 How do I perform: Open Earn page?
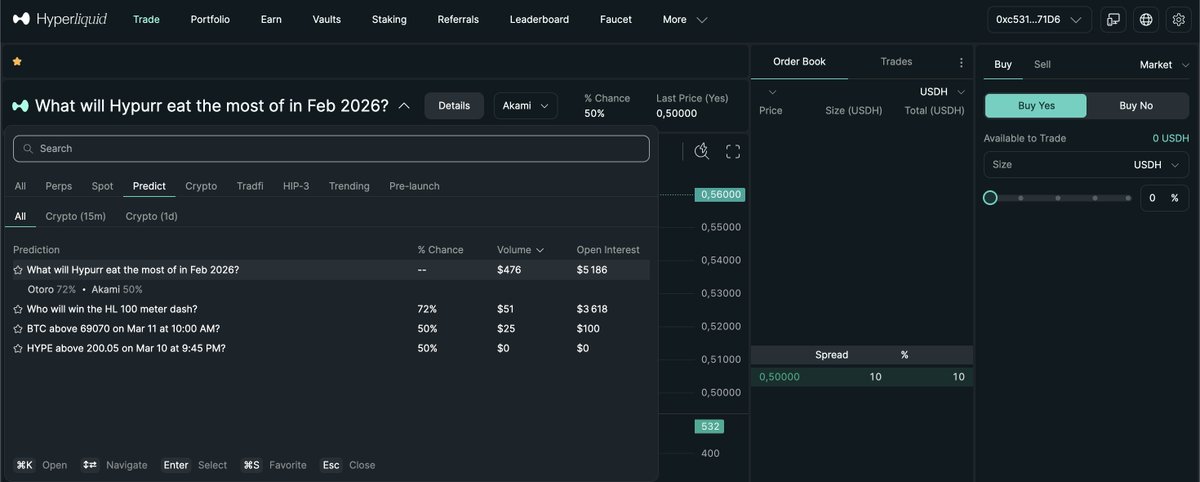coord(271,19)
